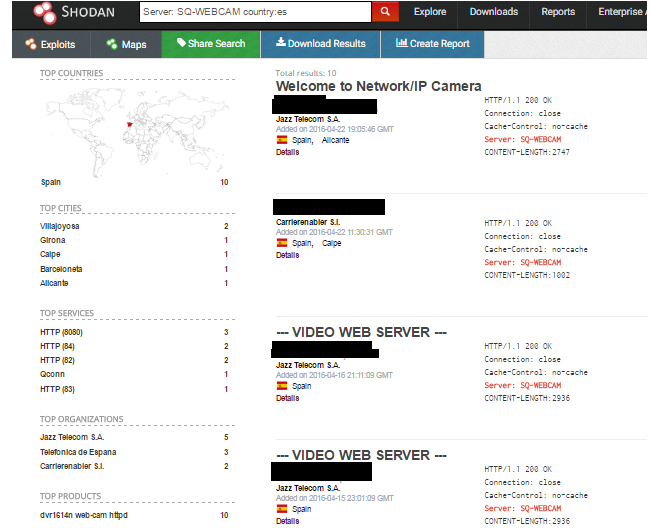Click the Download Results arrow icon
The image size is (651, 528).
(x=281, y=42)
